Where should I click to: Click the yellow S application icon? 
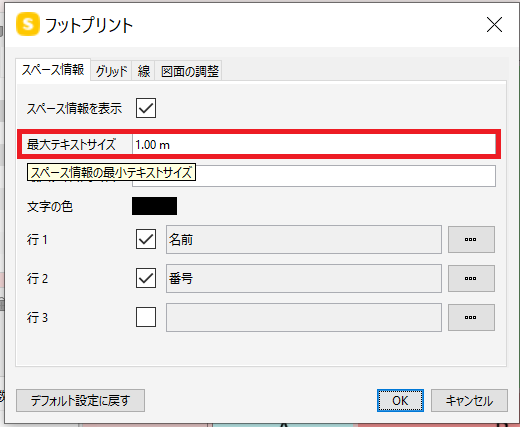pyautogui.click(x=28, y=24)
